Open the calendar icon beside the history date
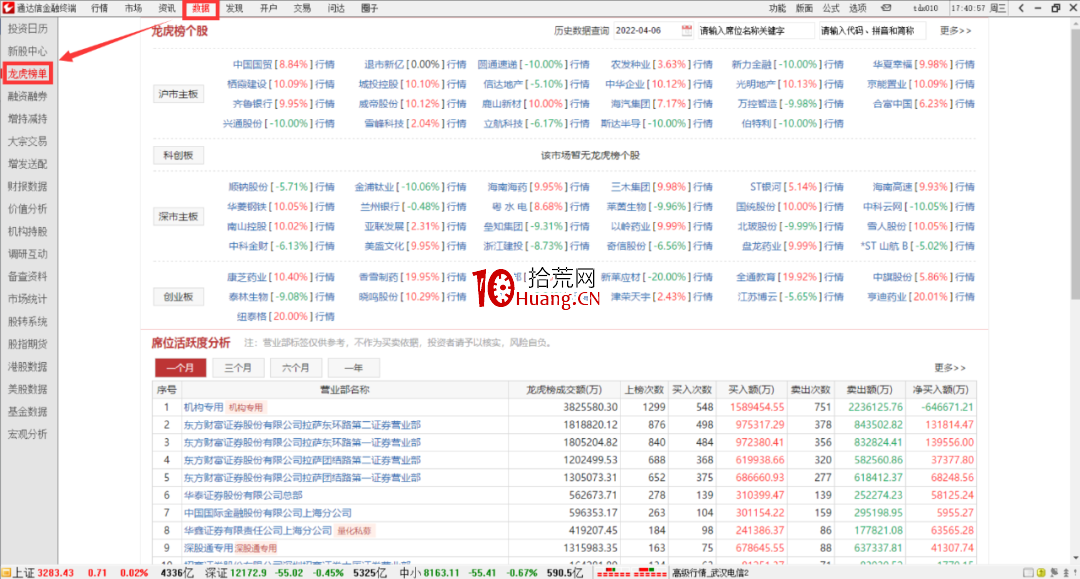 click(x=687, y=31)
